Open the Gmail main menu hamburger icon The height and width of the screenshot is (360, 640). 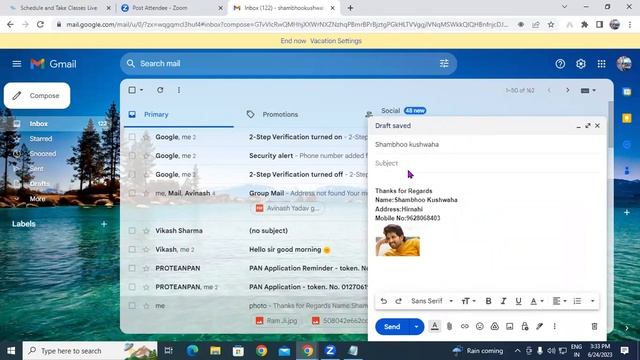tap(17, 64)
